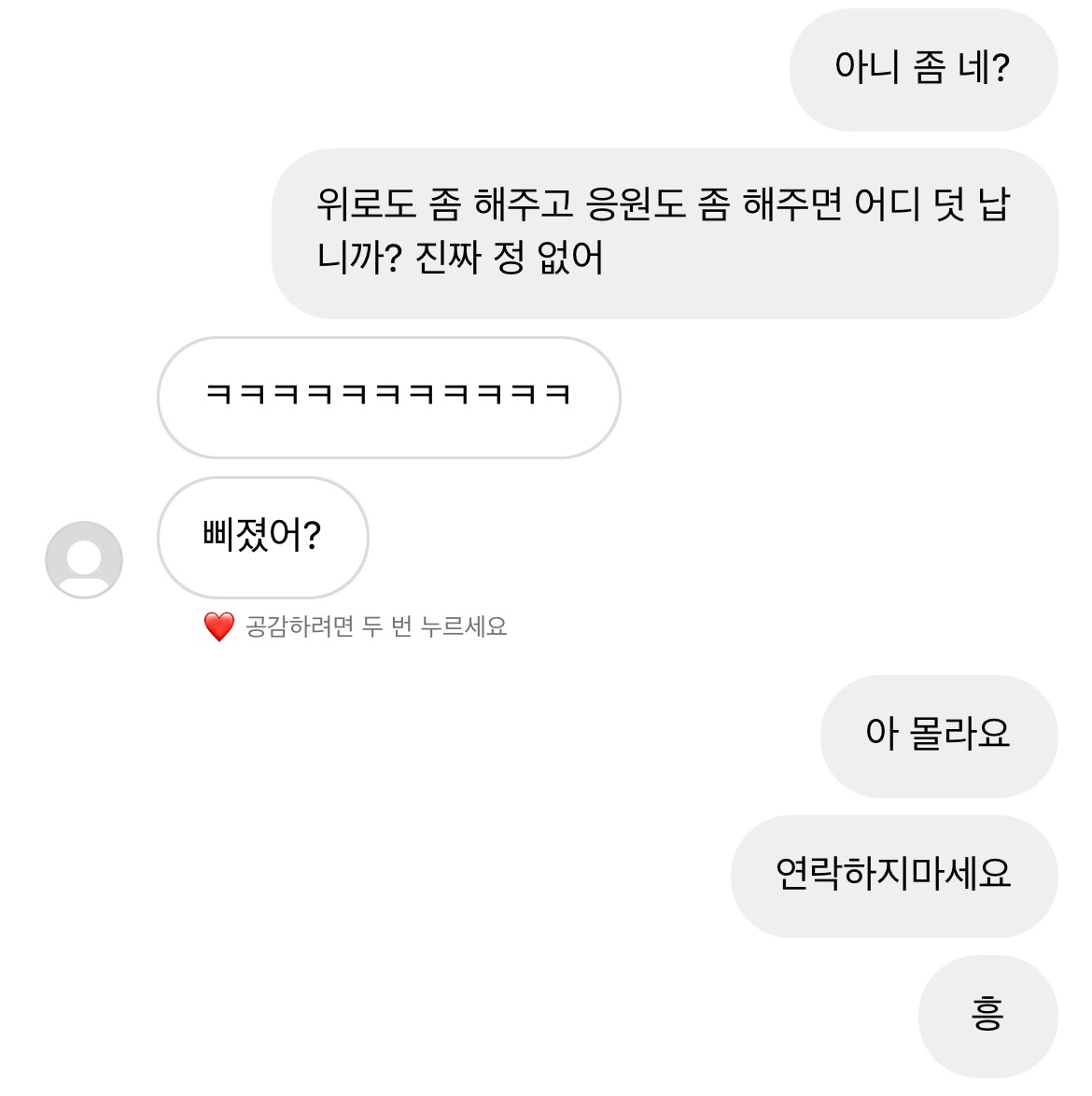Image resolution: width=1092 pixels, height=1096 pixels.
Task: View the heart reaction under '삐졌어?'
Action: (x=218, y=626)
